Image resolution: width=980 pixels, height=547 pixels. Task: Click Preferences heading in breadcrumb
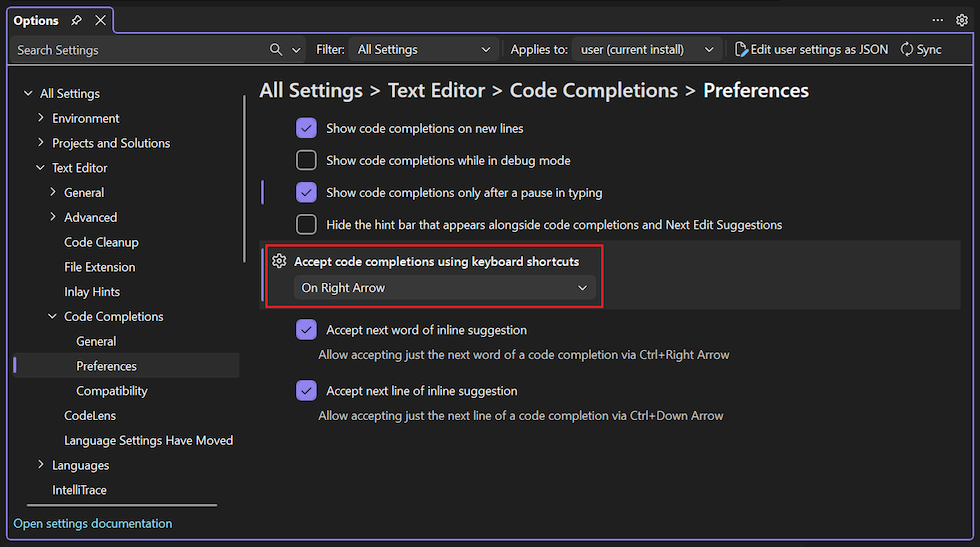pos(756,90)
